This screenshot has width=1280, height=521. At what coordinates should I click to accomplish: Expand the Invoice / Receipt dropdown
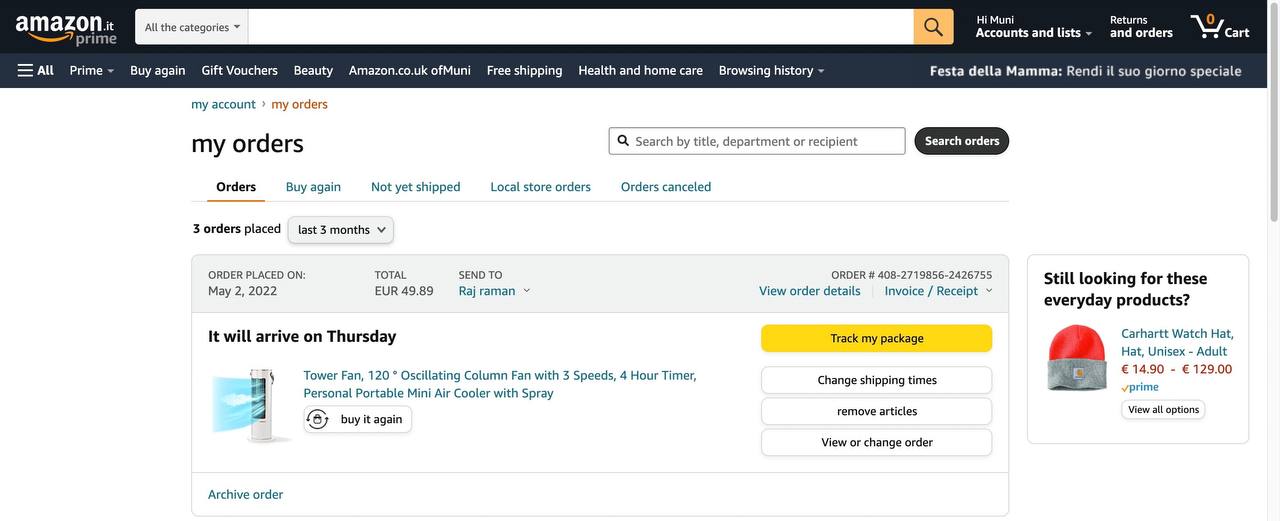(x=938, y=291)
